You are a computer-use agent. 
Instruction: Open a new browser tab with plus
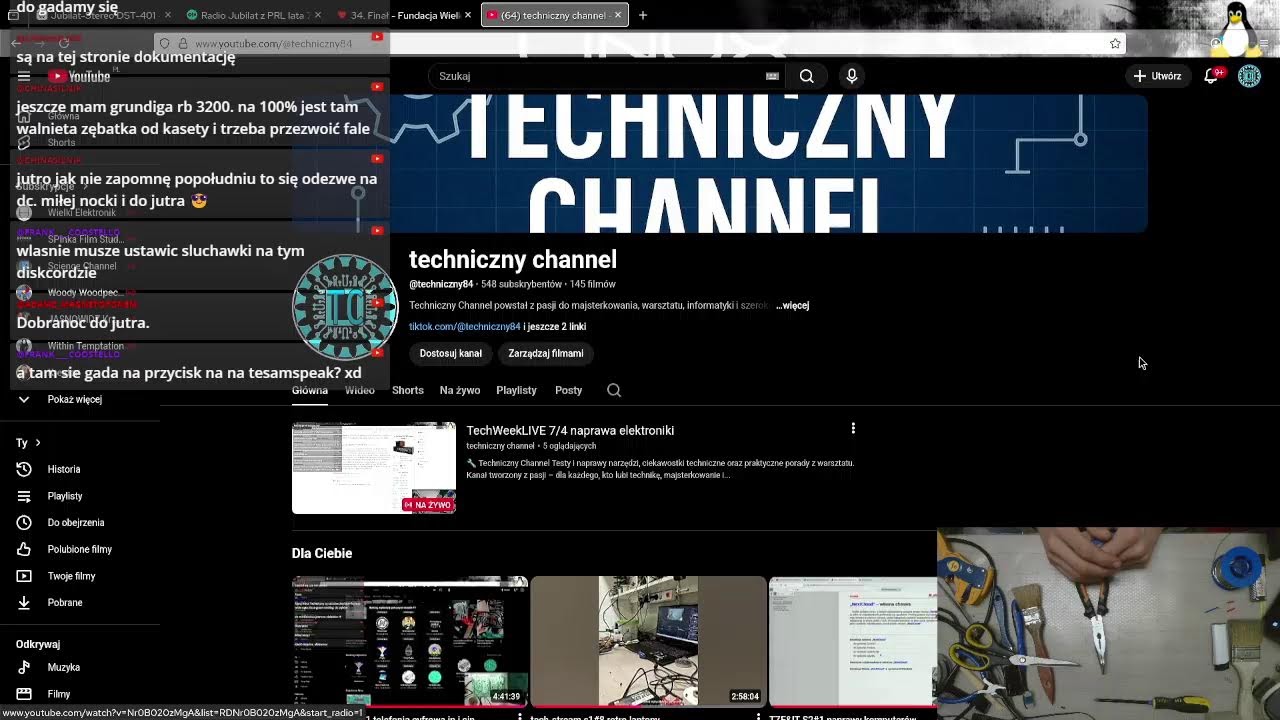tap(643, 15)
